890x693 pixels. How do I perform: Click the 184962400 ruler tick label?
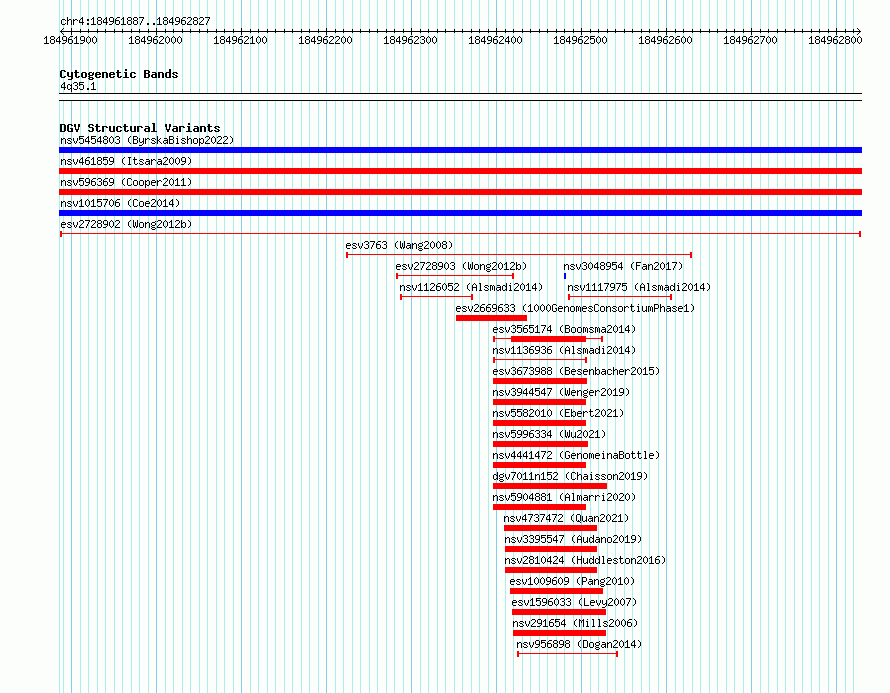pos(495,40)
